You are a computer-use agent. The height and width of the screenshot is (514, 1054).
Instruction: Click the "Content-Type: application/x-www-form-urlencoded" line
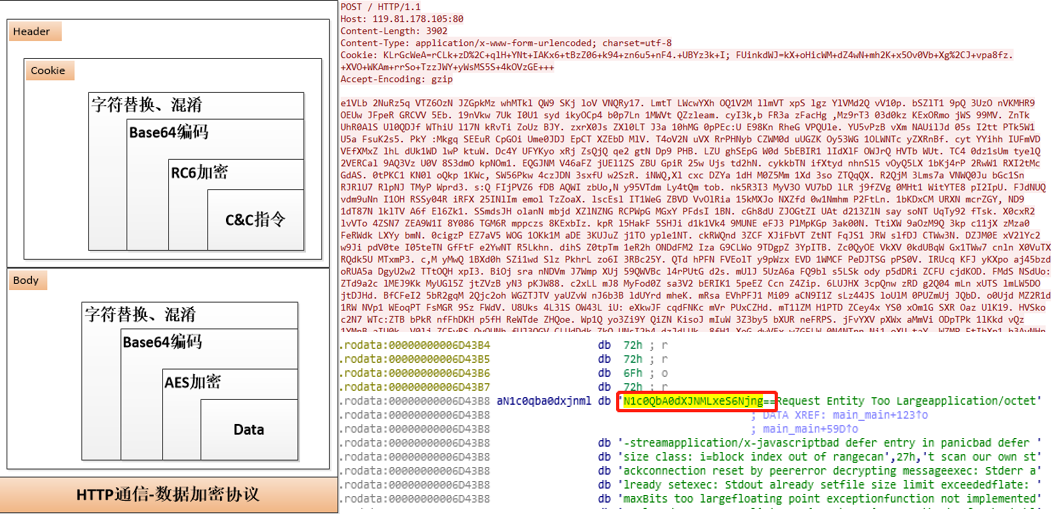coord(505,42)
